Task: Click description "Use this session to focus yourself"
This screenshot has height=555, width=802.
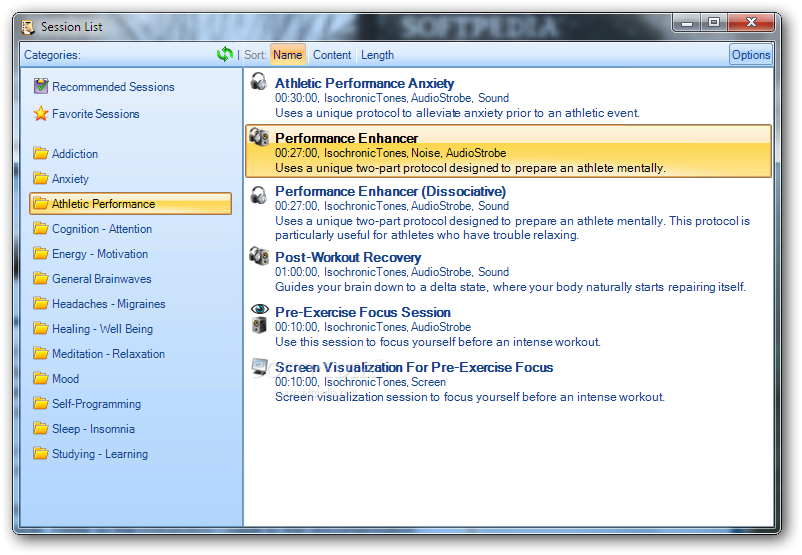Action: [438, 342]
